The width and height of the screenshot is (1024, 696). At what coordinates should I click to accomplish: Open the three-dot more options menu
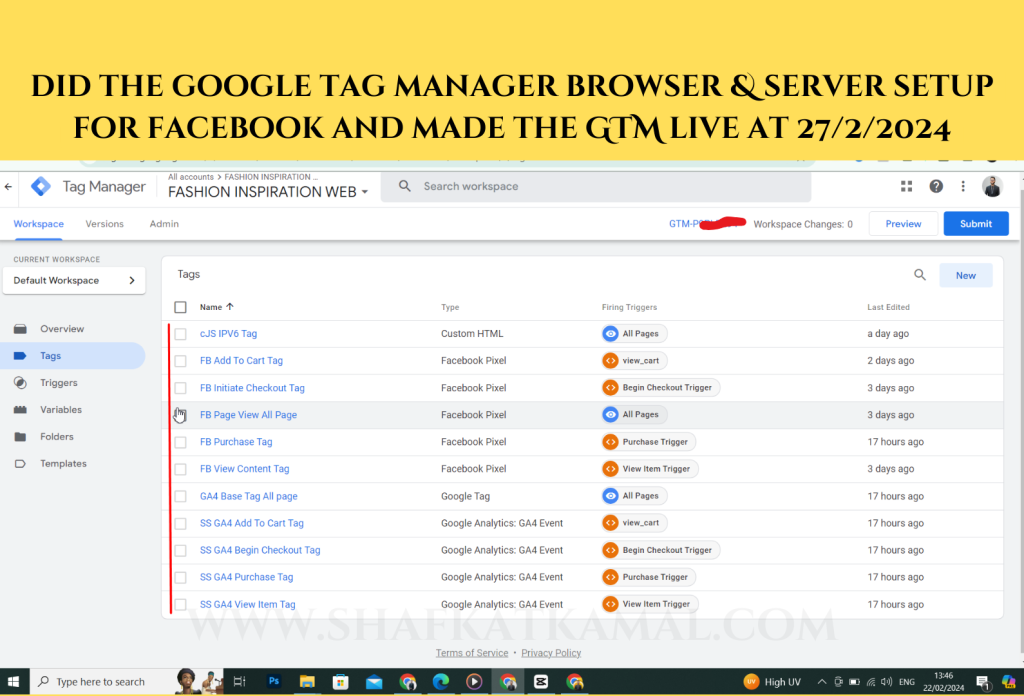[963, 187]
